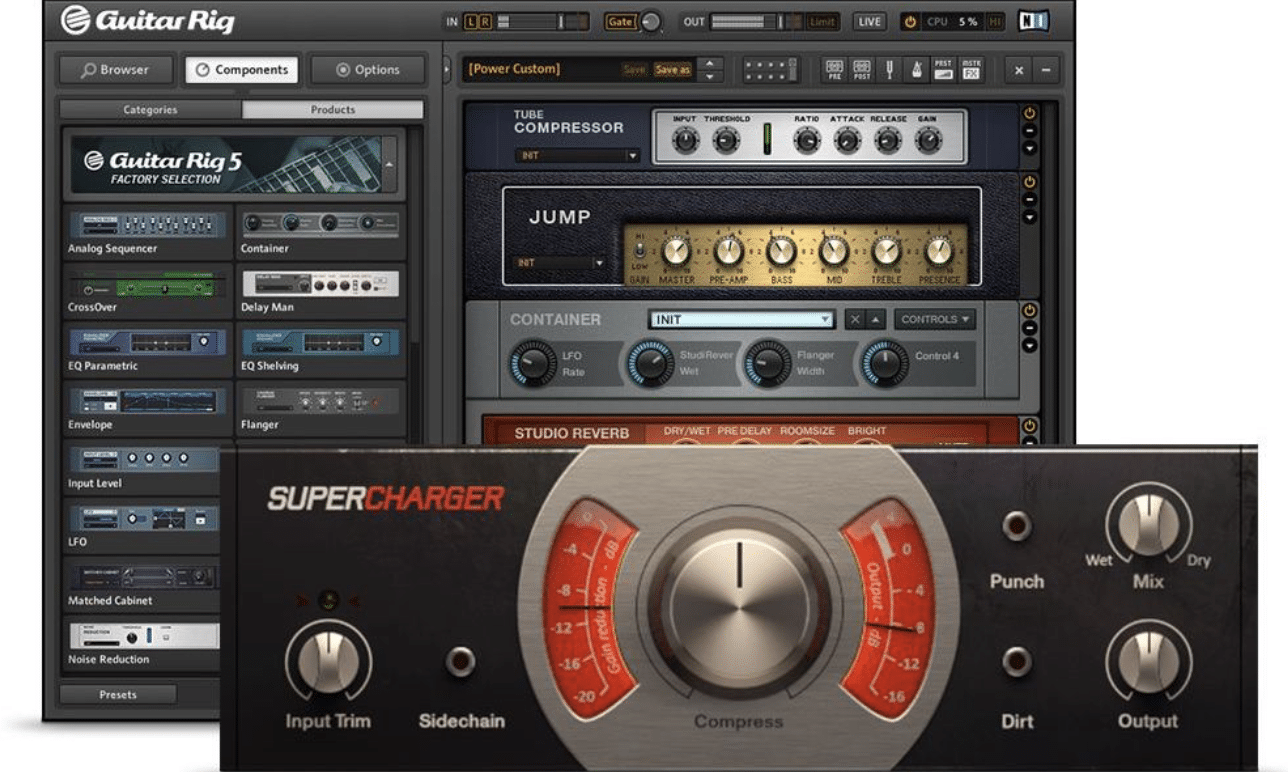This screenshot has width=1288, height=772.
Task: Open the Tuner tool
Action: point(888,69)
